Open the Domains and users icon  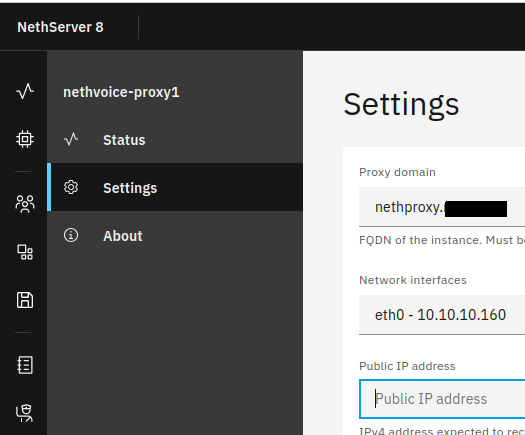pyautogui.click(x=25, y=204)
